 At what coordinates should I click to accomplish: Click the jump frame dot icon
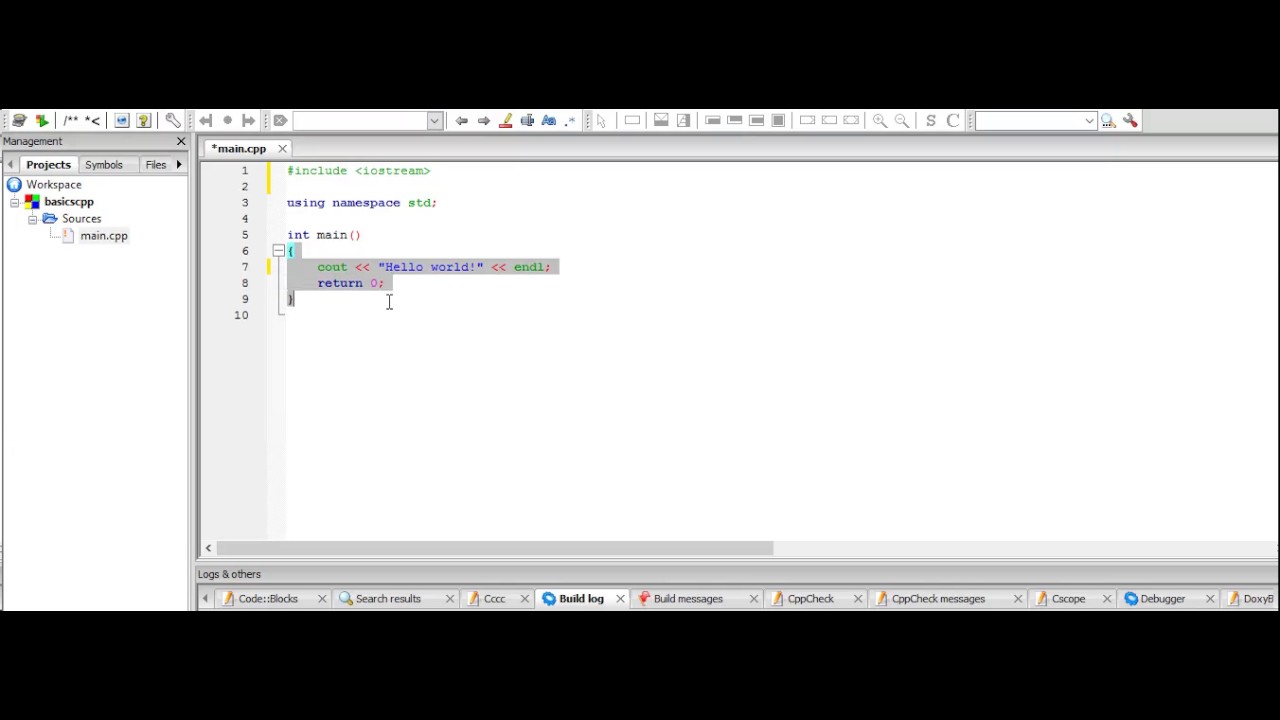click(227, 120)
